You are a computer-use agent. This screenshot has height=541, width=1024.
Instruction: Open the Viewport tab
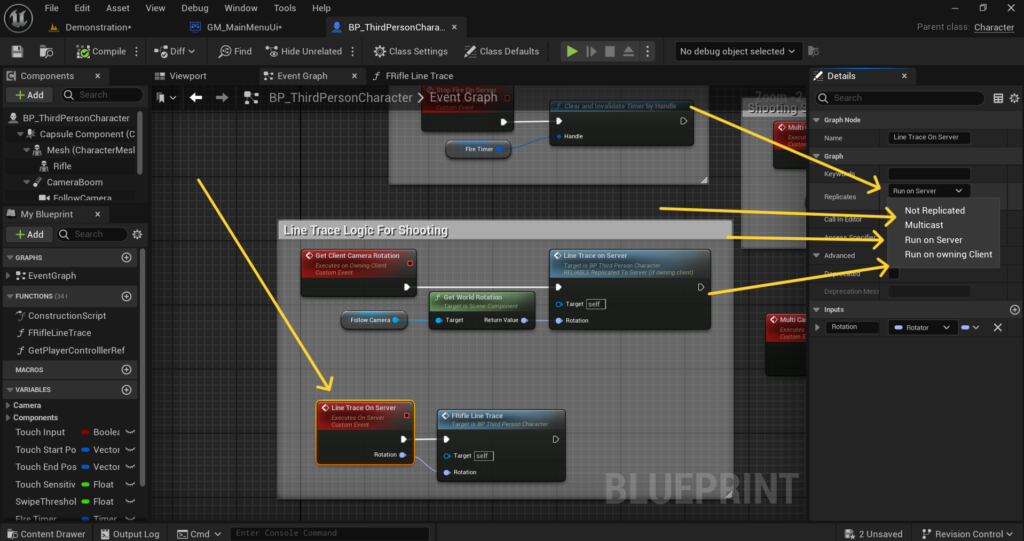point(181,76)
